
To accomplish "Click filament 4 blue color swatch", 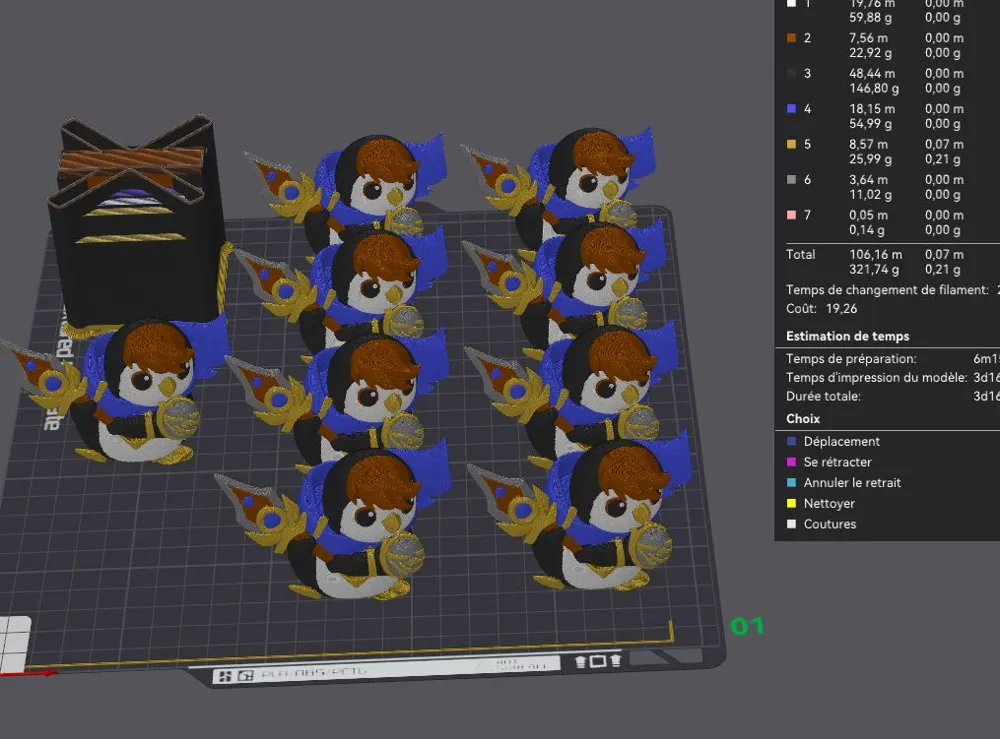I will [x=790, y=108].
